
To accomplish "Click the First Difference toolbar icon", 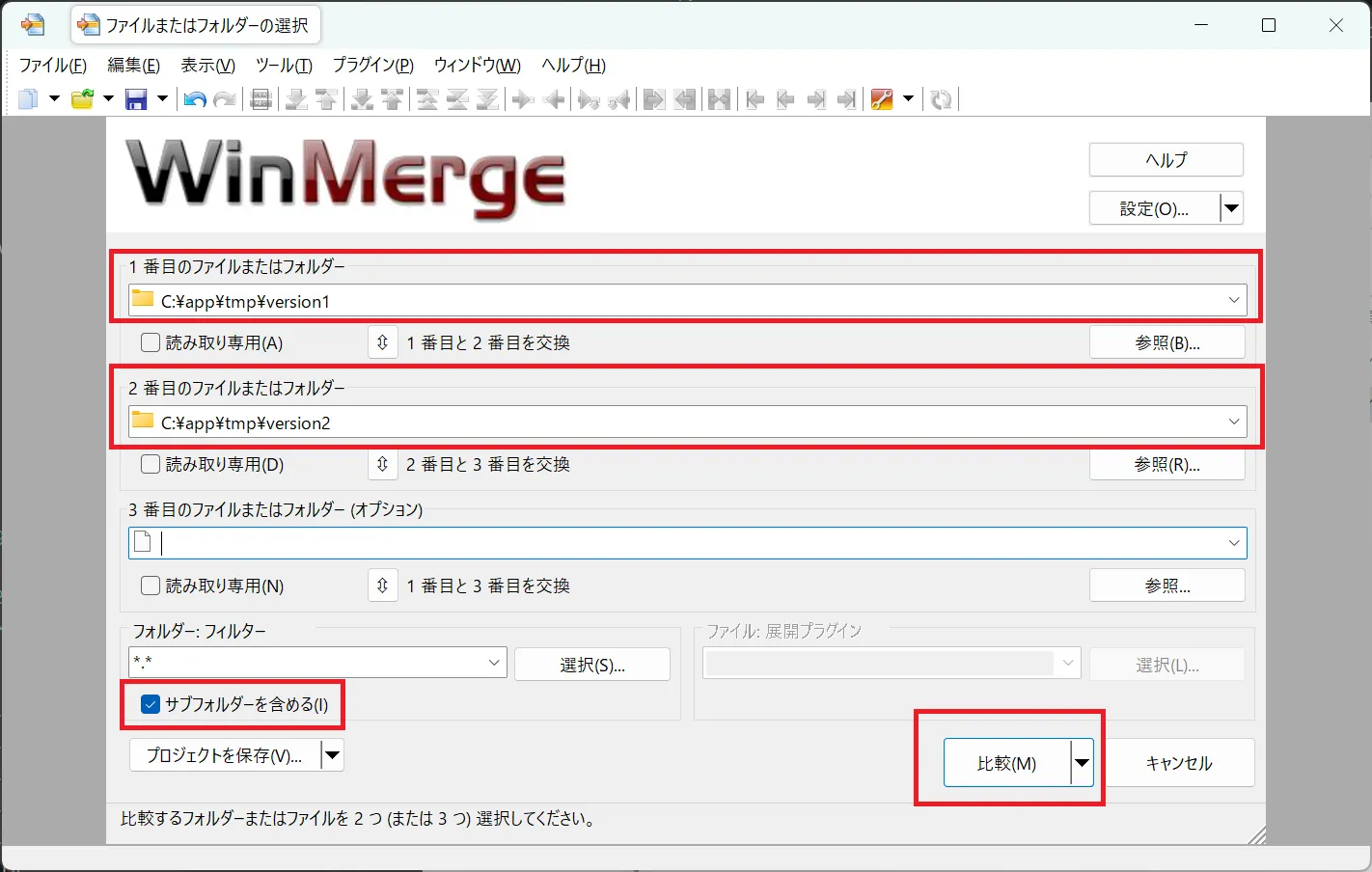I will pyautogui.click(x=427, y=99).
